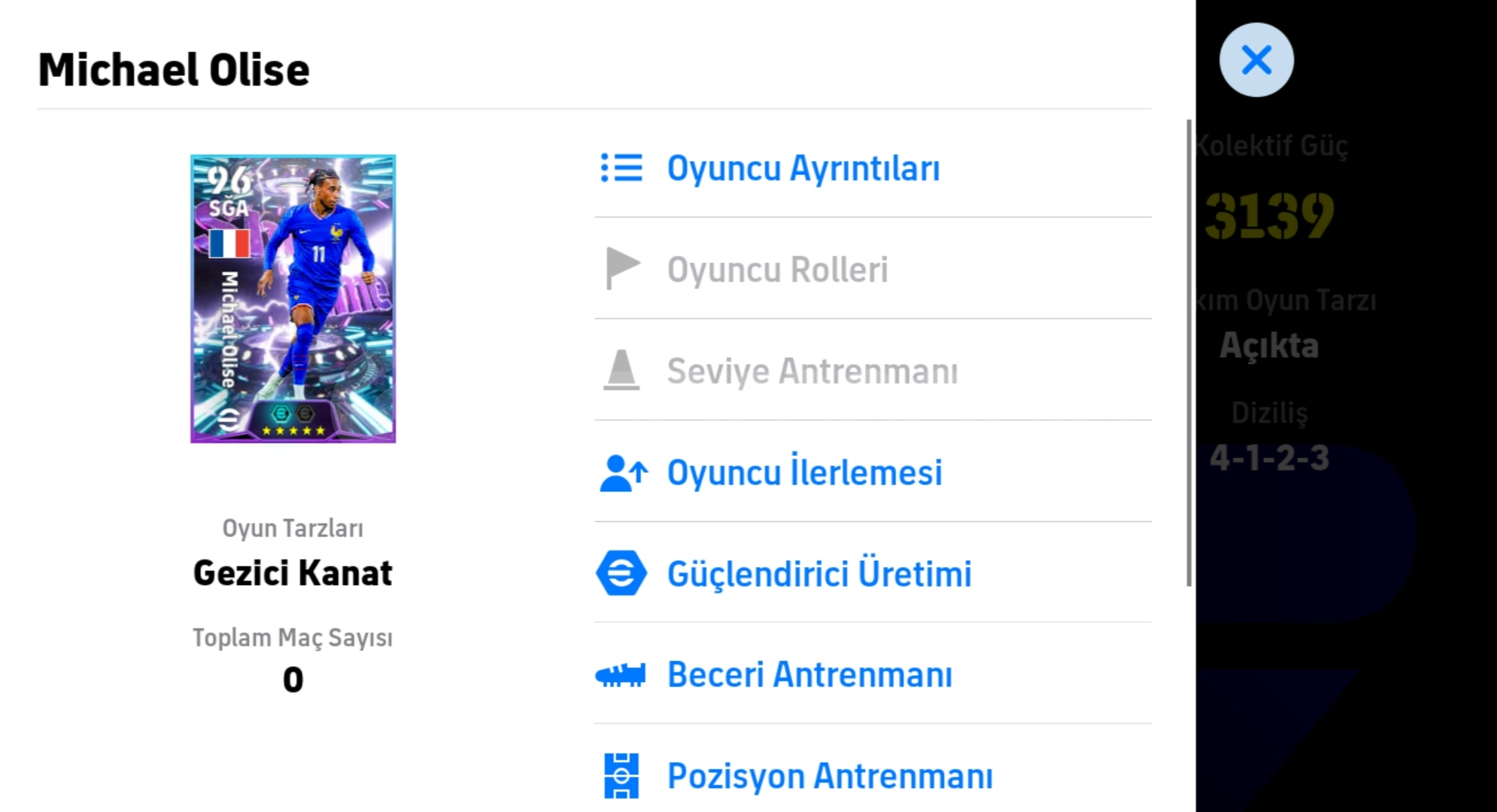
Task: Click the booster slot icons on card
Action: point(293,413)
